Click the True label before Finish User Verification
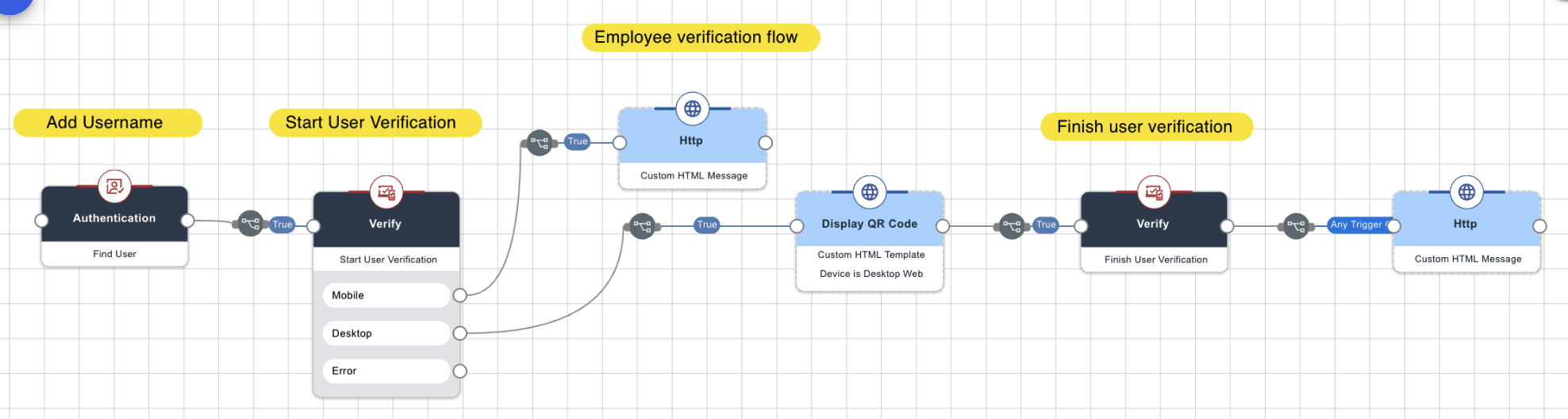The width and height of the screenshot is (1568, 419). coord(1046,225)
